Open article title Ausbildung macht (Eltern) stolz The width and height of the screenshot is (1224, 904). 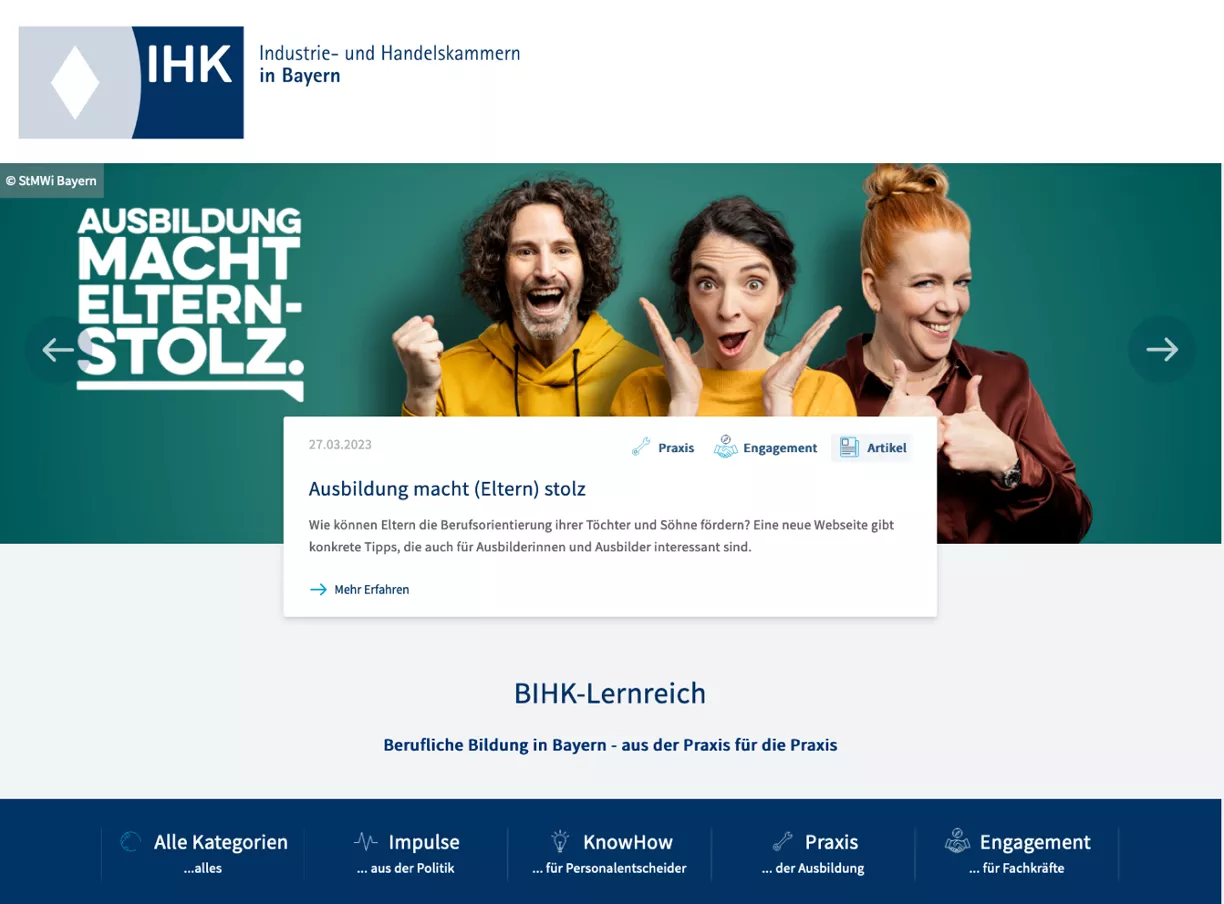pos(447,489)
